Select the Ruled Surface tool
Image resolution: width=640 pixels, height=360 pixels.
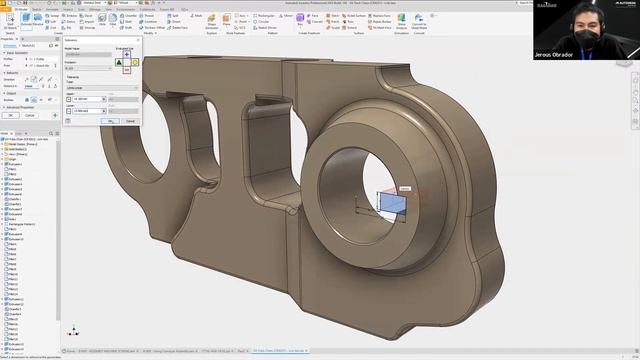click(x=354, y=16)
